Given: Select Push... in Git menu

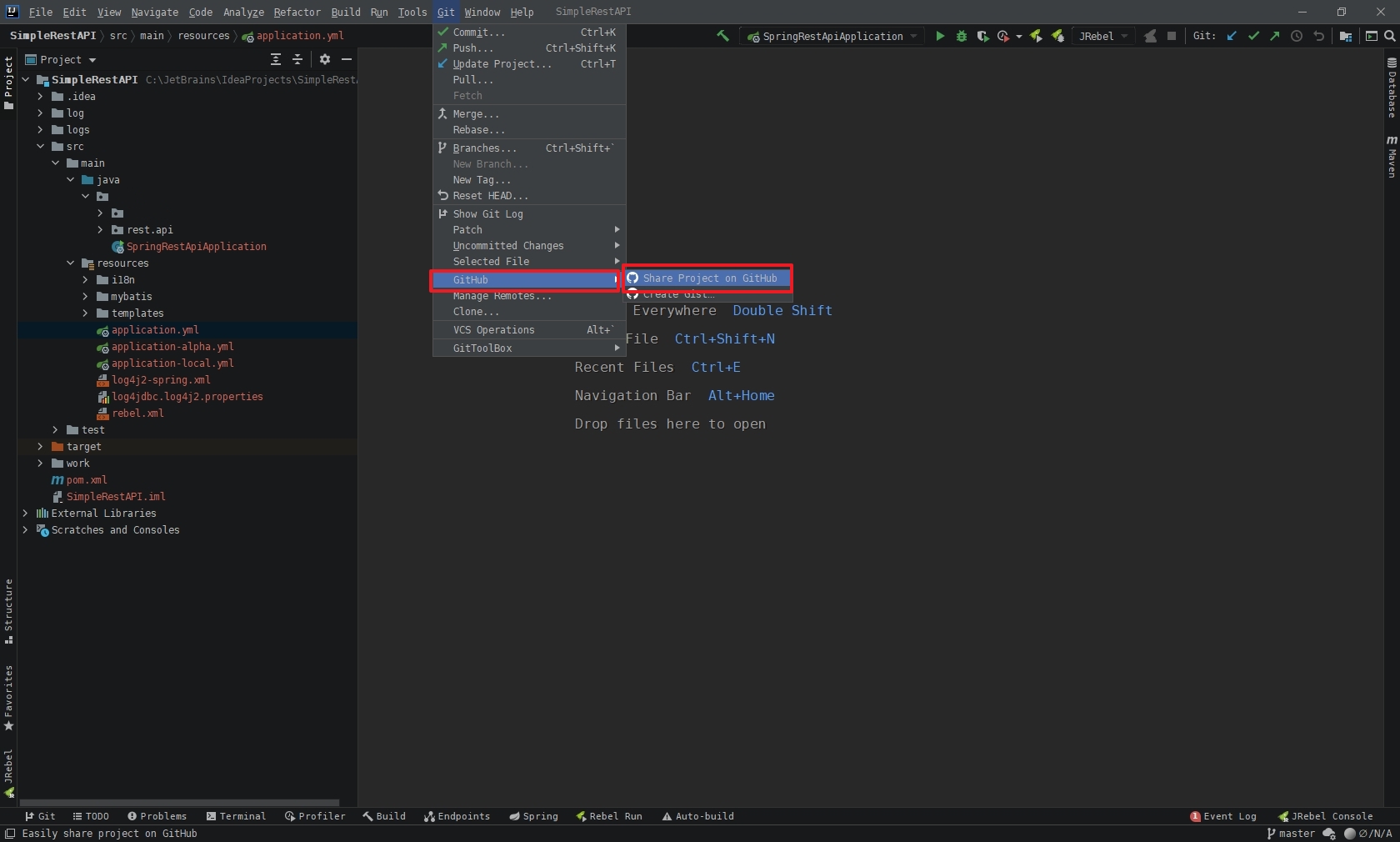Looking at the screenshot, I should [529, 48].
